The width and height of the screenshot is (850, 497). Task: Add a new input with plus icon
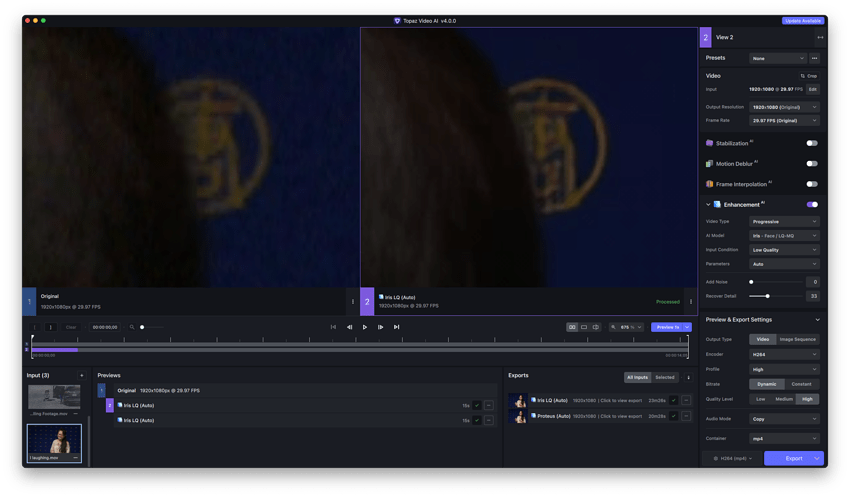coord(82,376)
